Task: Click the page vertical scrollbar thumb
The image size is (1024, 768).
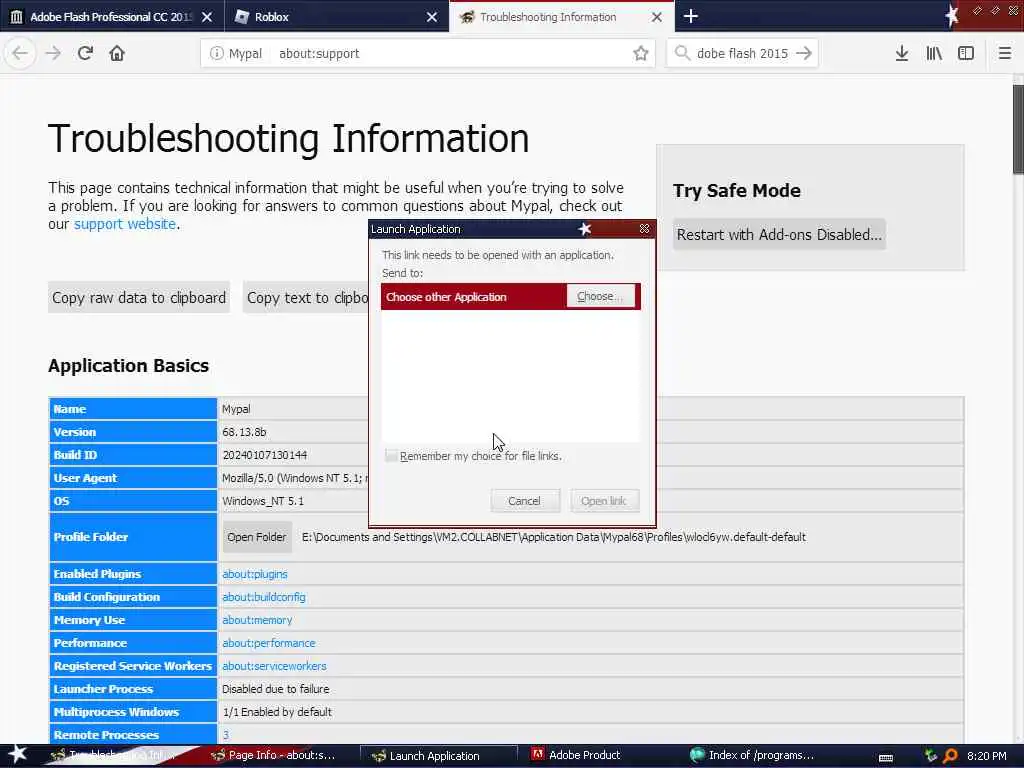Action: tap(1018, 129)
